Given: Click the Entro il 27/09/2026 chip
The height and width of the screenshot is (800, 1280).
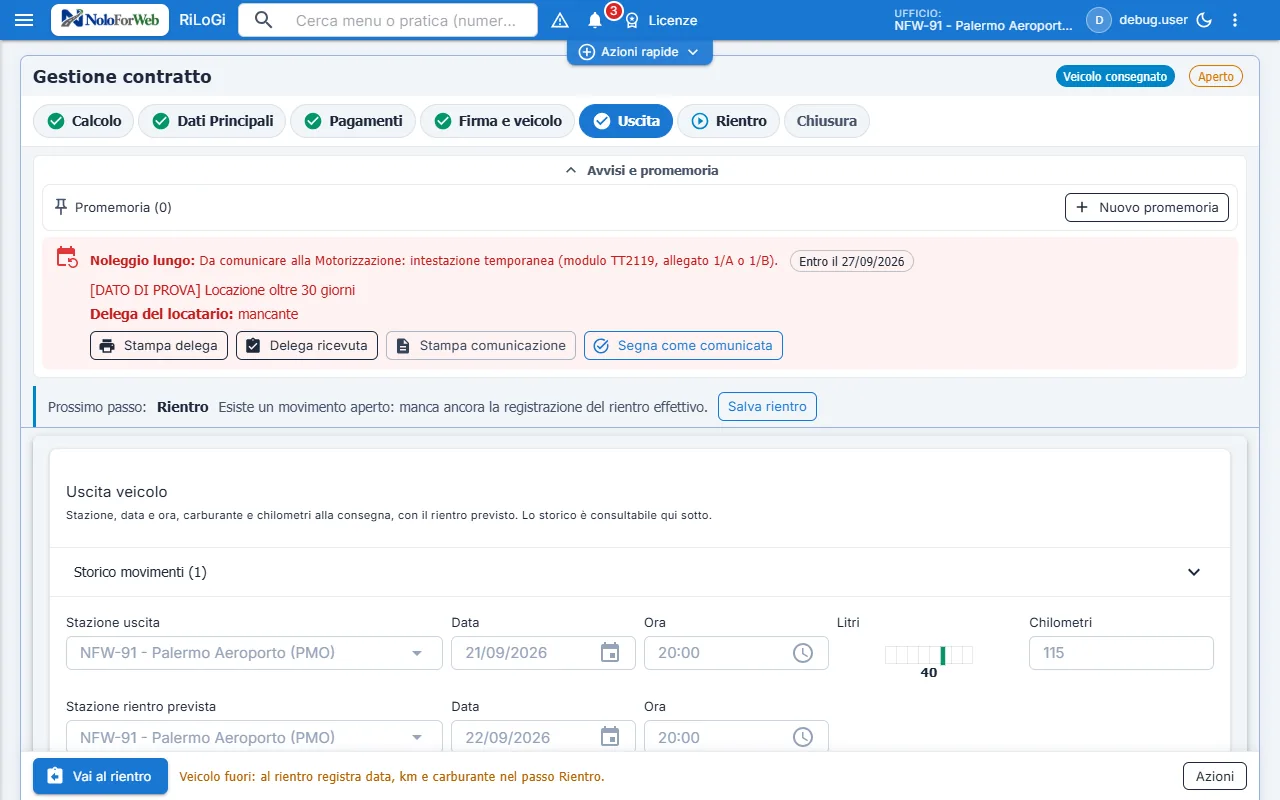Looking at the screenshot, I should pyautogui.click(x=852, y=261).
